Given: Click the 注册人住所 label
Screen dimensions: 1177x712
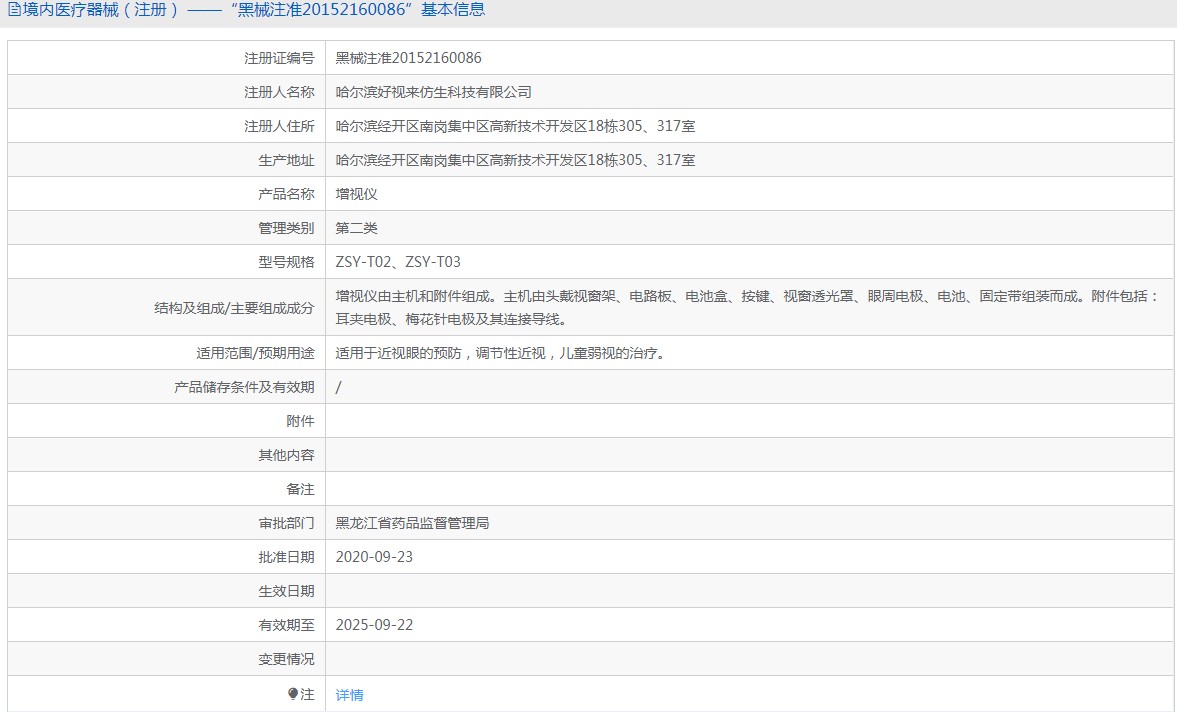Looking at the screenshot, I should click(x=279, y=126).
